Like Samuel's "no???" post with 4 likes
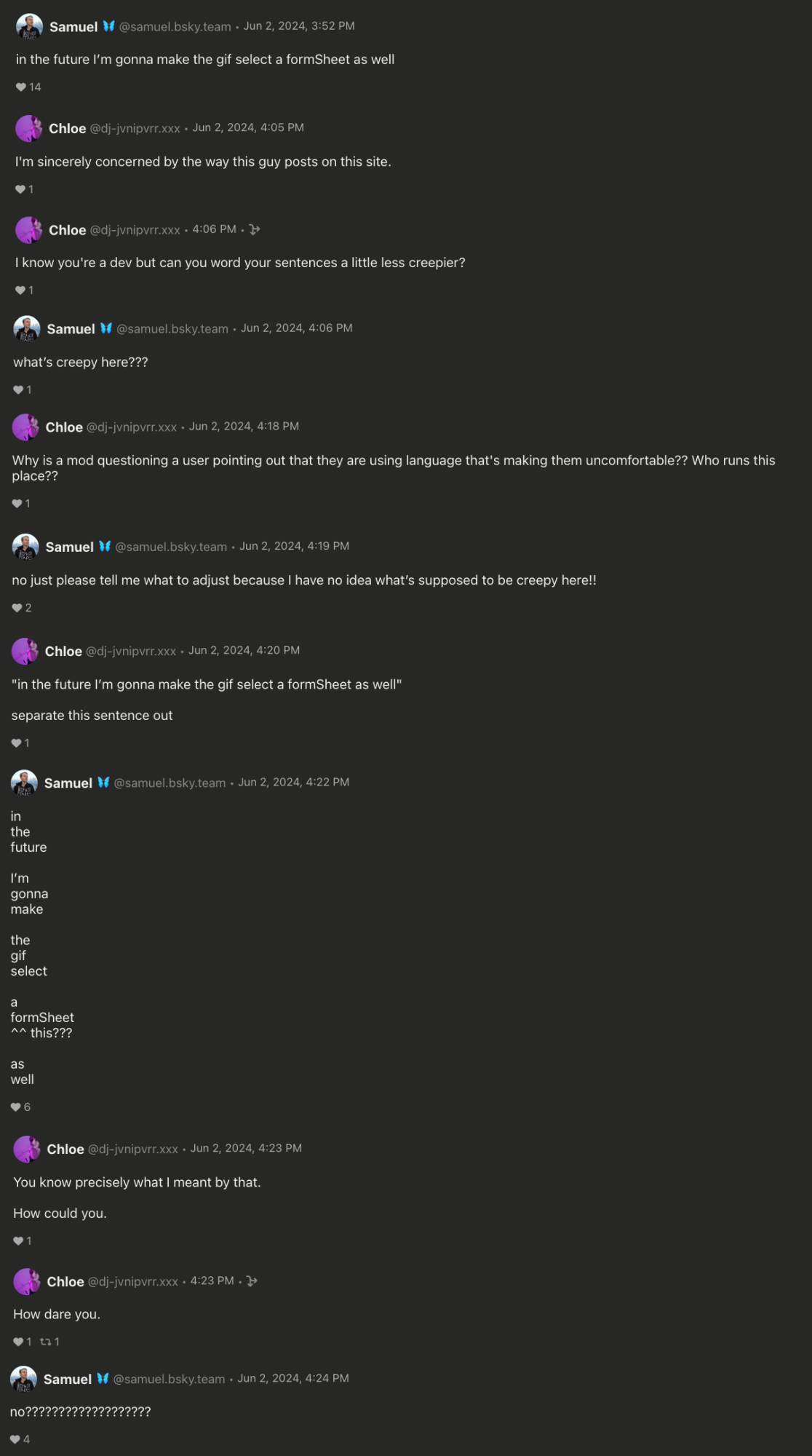This screenshot has height=1456, width=812. [x=15, y=1439]
